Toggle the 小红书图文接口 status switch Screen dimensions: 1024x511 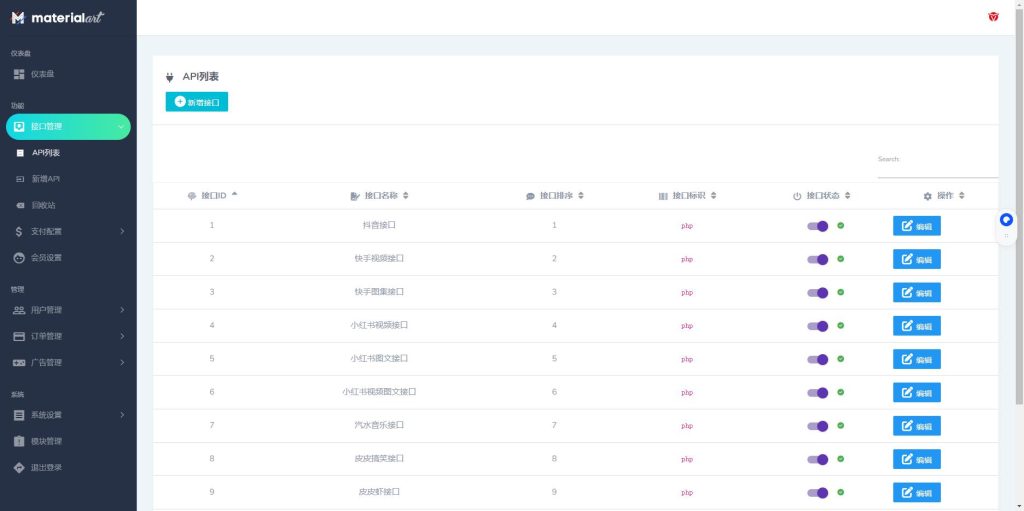[818, 359]
